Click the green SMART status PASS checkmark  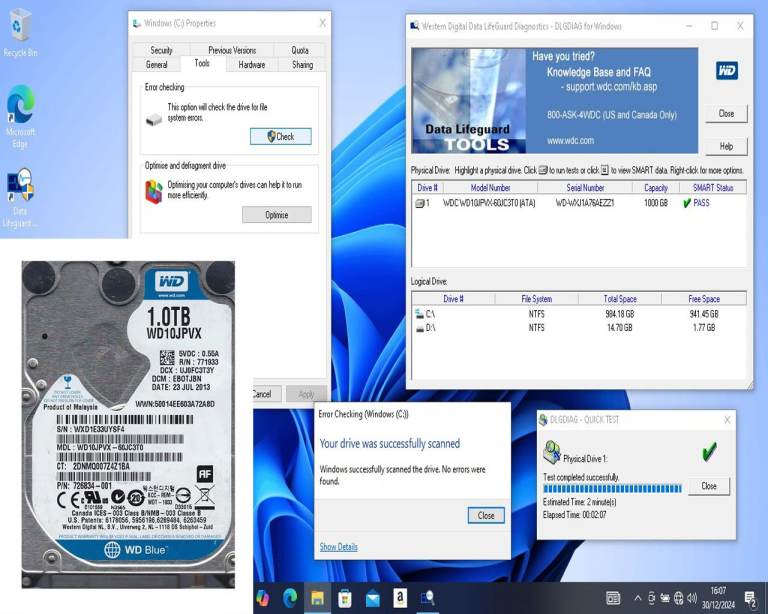pyautogui.click(x=687, y=203)
